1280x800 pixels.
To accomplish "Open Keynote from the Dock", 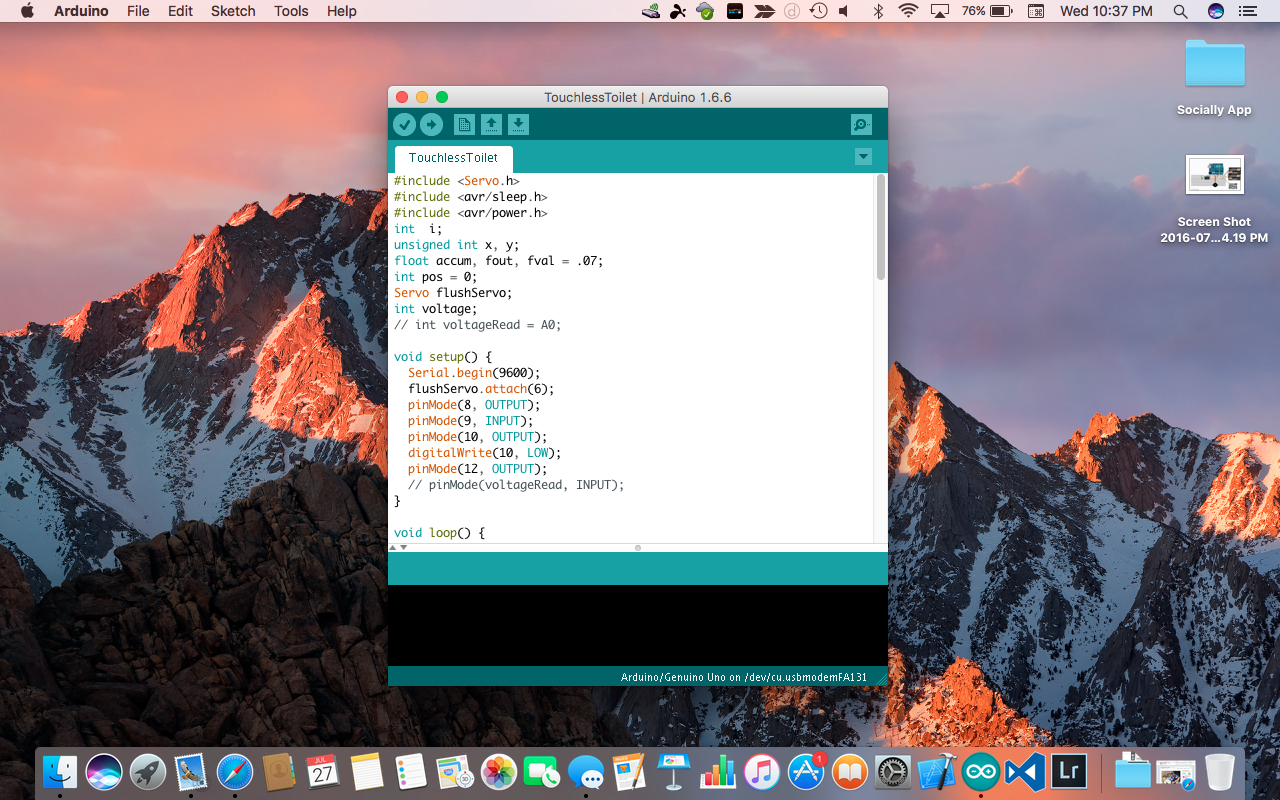I will coord(674,771).
